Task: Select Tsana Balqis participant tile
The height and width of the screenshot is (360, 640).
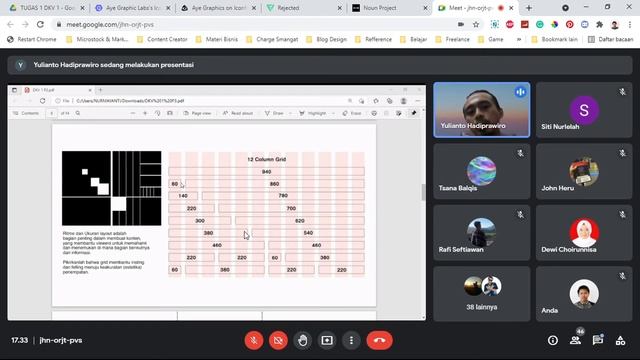Action: point(482,171)
